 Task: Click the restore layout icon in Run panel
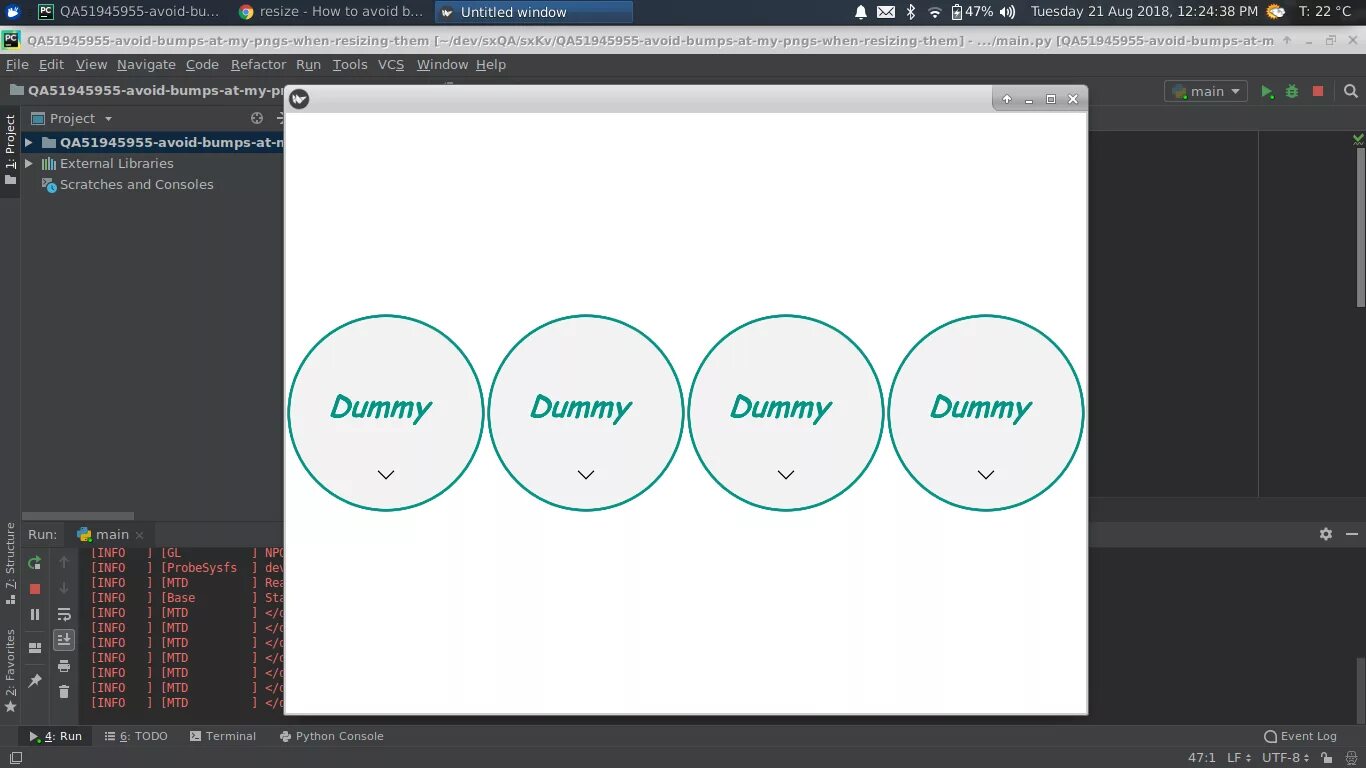click(35, 648)
